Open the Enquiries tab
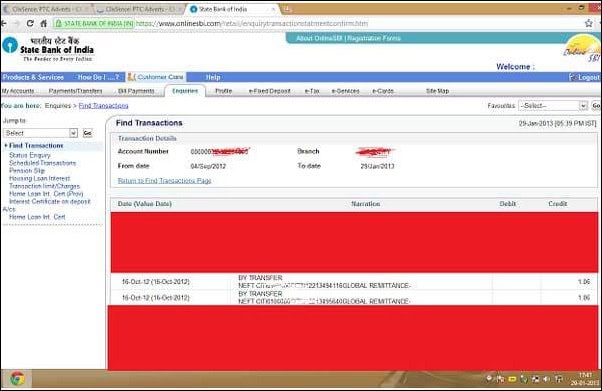602x391 pixels. point(185,91)
